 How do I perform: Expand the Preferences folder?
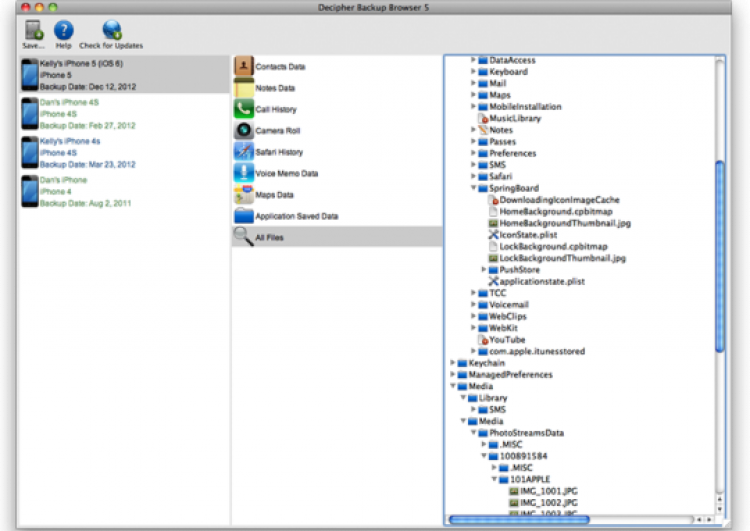pyautogui.click(x=473, y=153)
